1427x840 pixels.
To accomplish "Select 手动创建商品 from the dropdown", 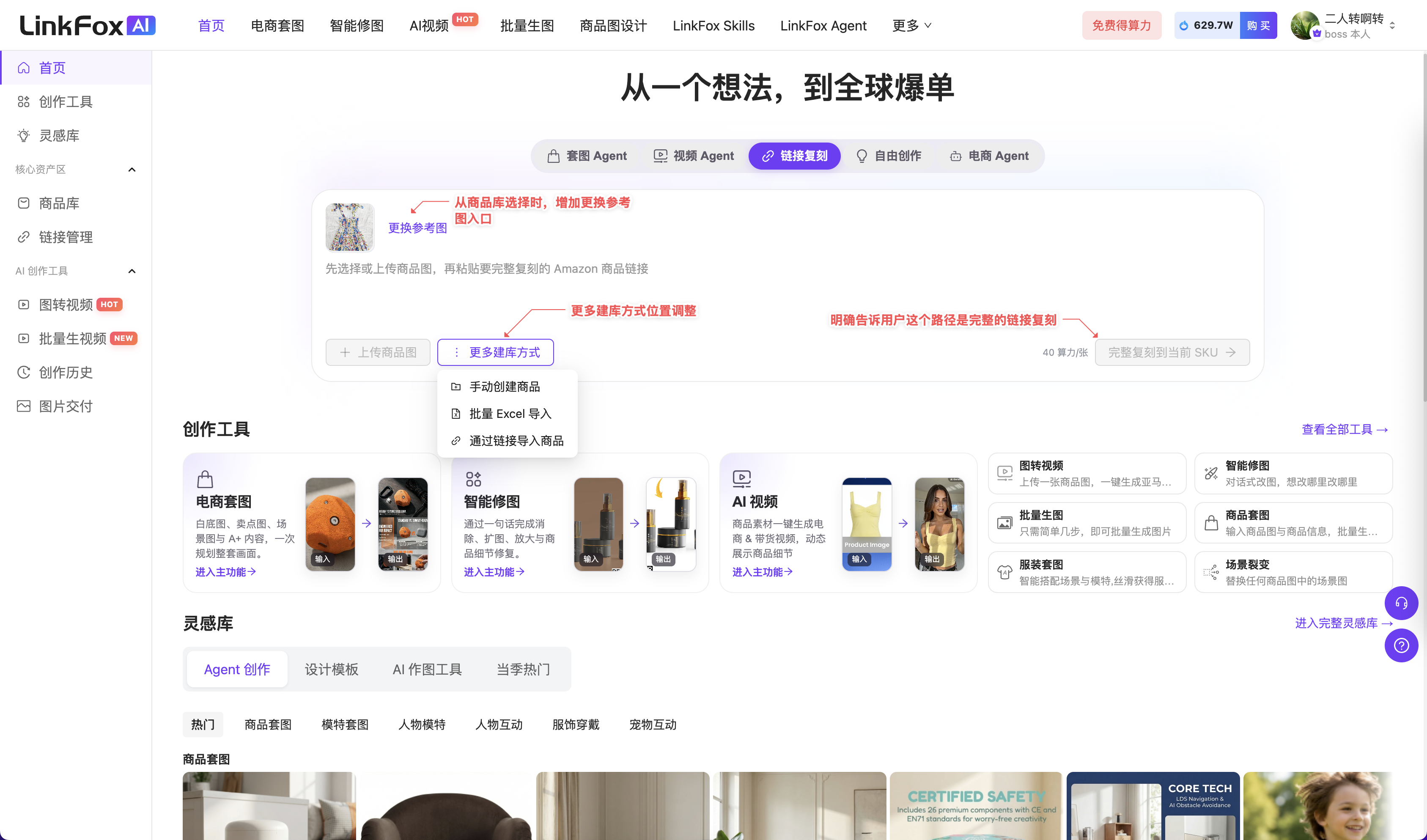I will (508, 387).
